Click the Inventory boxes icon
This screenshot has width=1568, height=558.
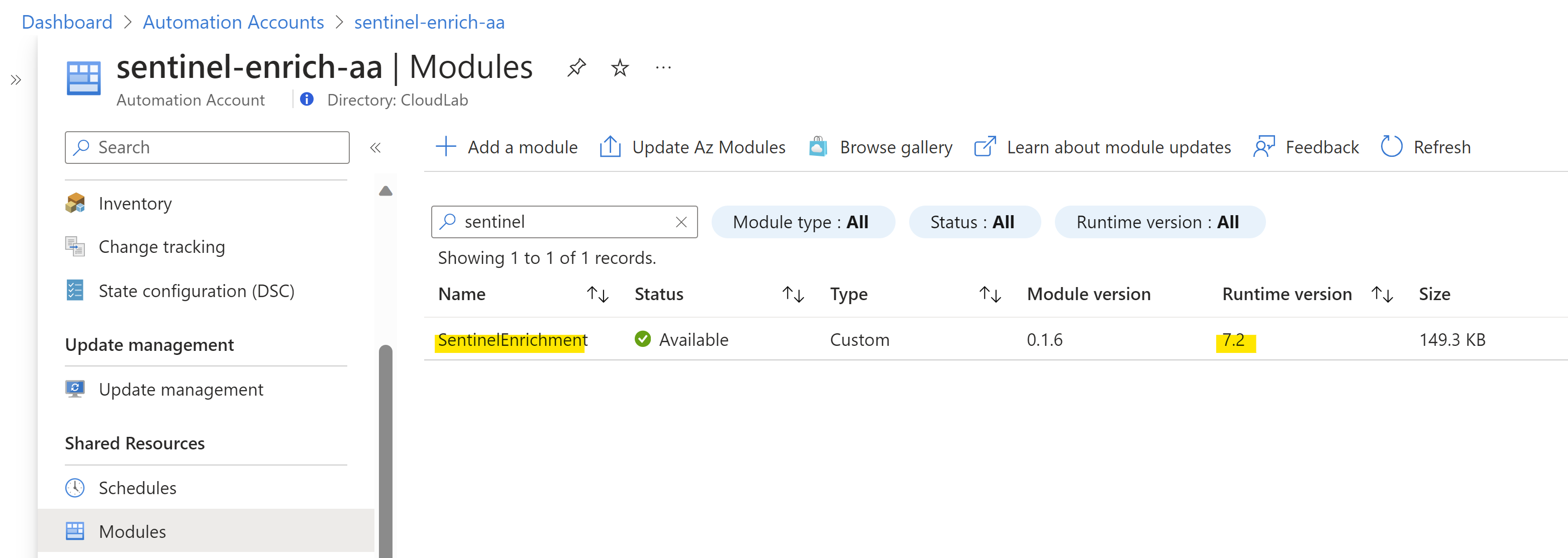[75, 203]
